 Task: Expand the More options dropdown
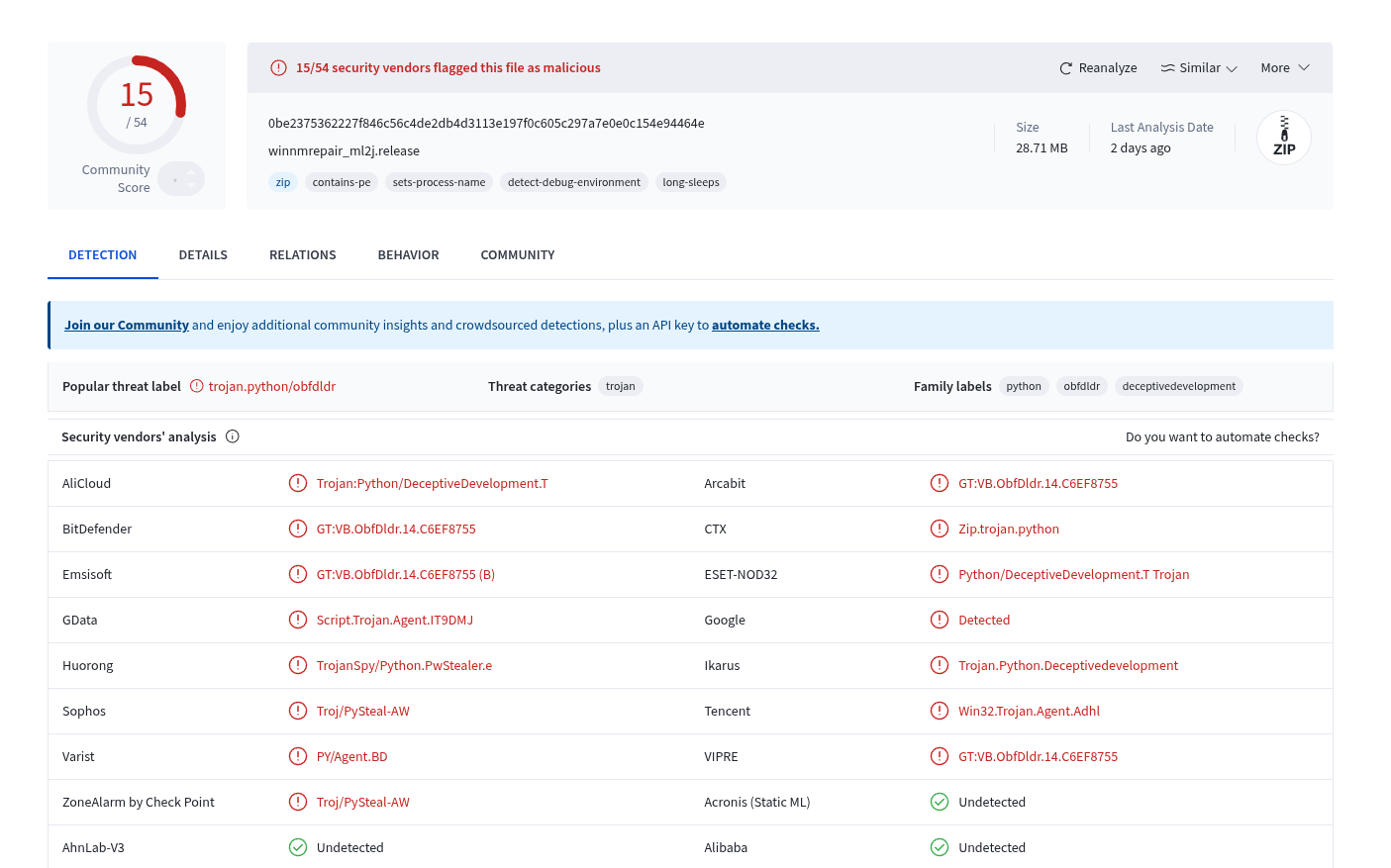point(1283,67)
